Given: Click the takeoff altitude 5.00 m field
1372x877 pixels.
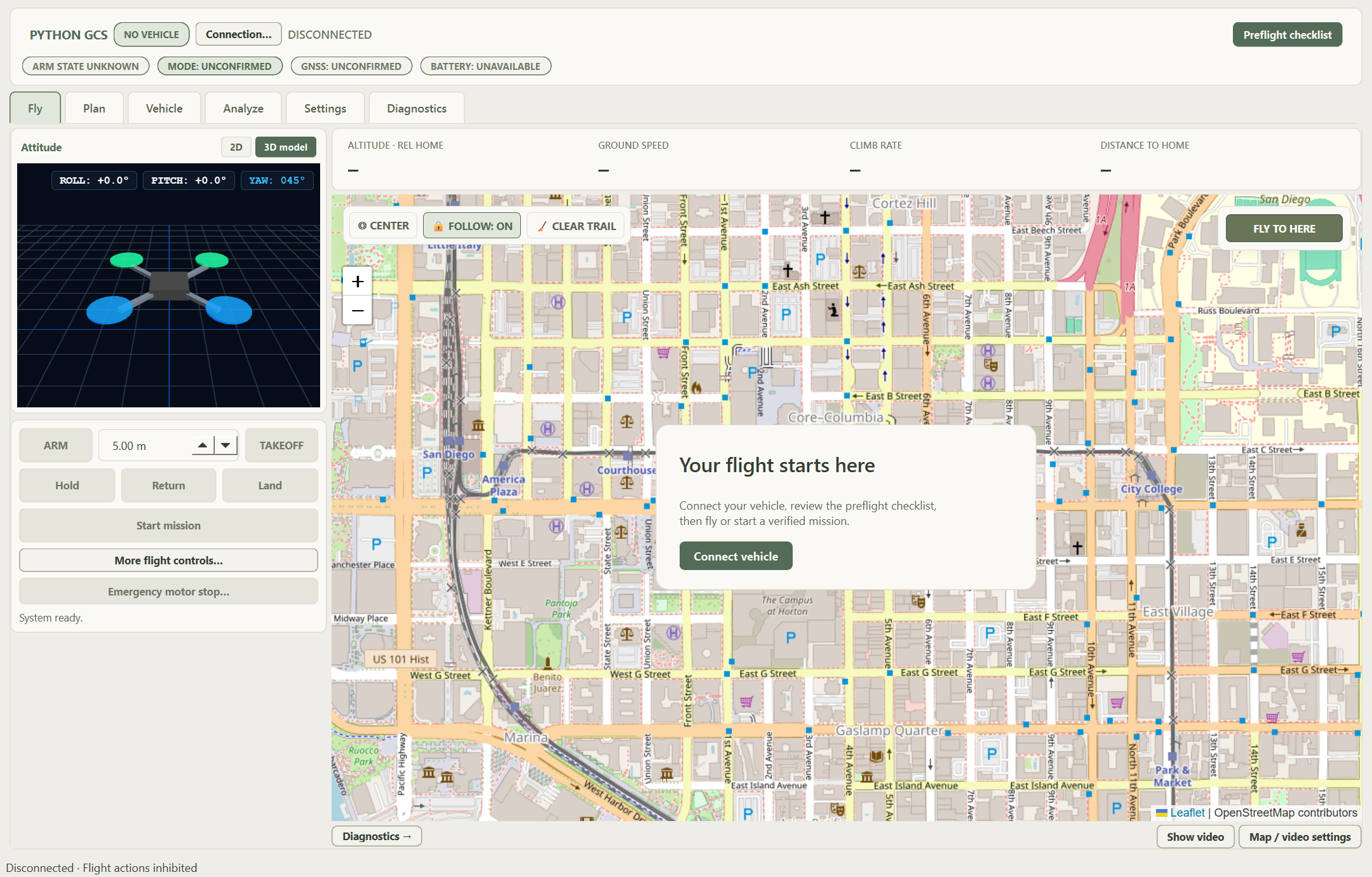Looking at the screenshot, I should click(146, 445).
